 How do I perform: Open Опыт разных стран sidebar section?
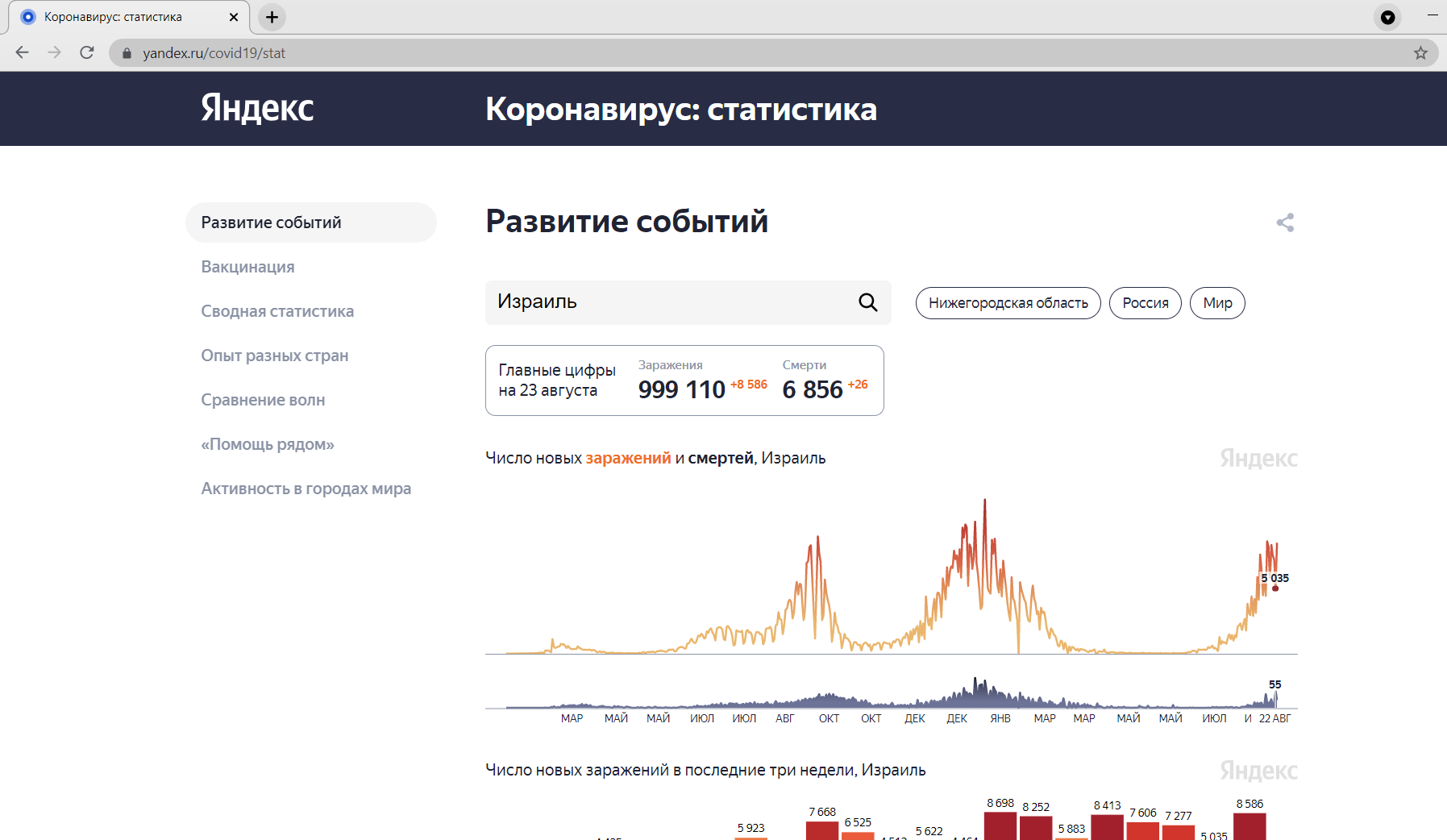274,356
